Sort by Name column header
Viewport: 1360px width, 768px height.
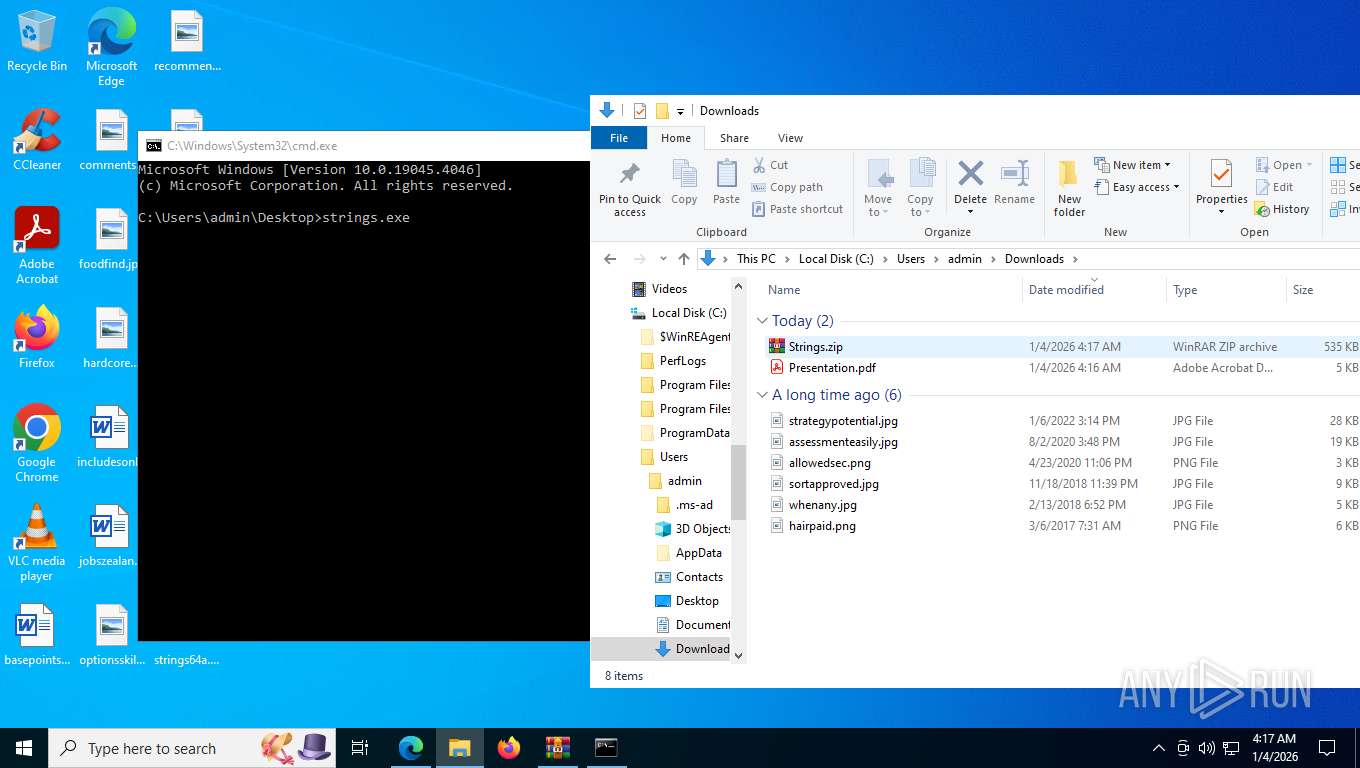tap(892, 289)
